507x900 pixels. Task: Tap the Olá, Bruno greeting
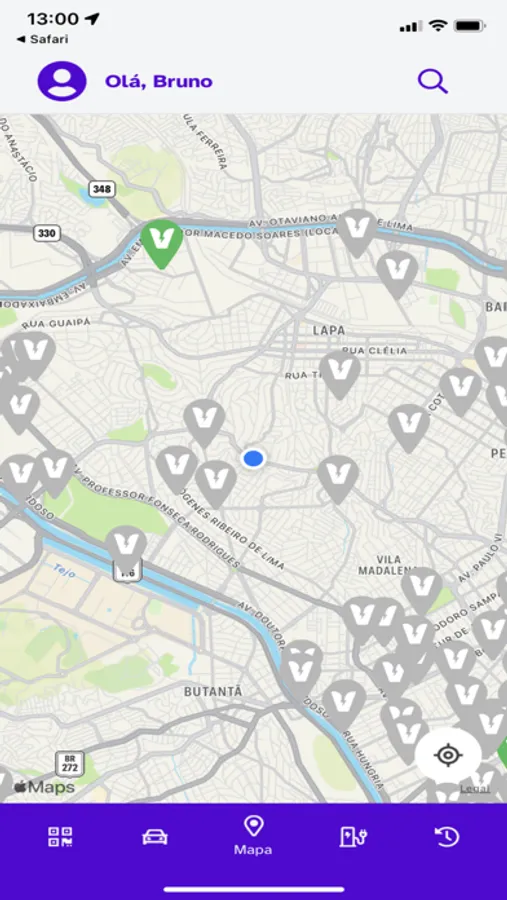coord(158,82)
